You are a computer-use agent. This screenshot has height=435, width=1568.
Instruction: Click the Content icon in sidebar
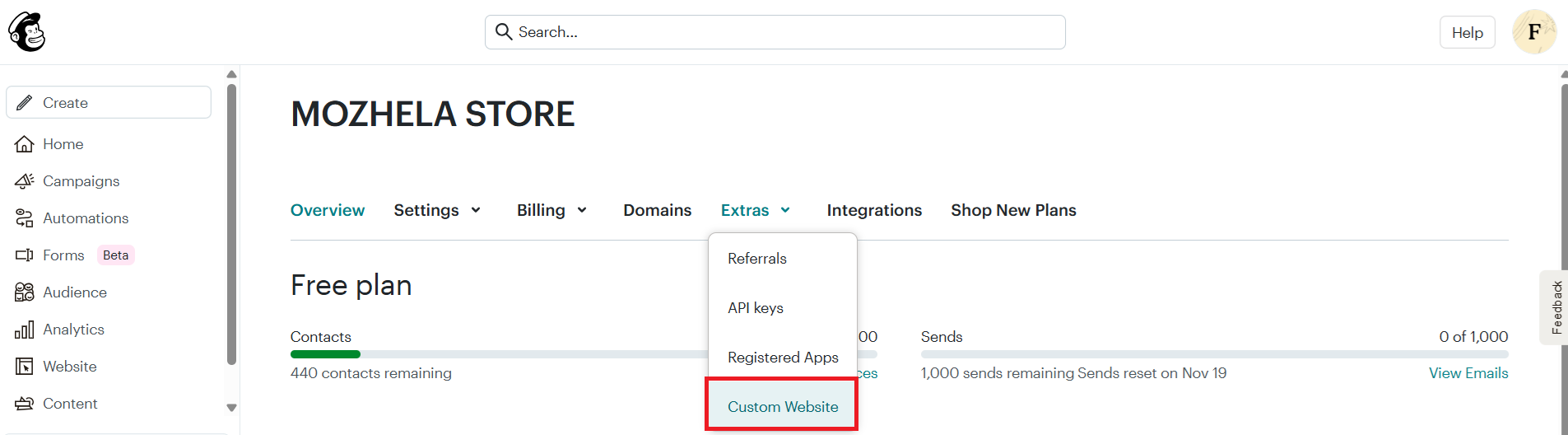tap(25, 404)
